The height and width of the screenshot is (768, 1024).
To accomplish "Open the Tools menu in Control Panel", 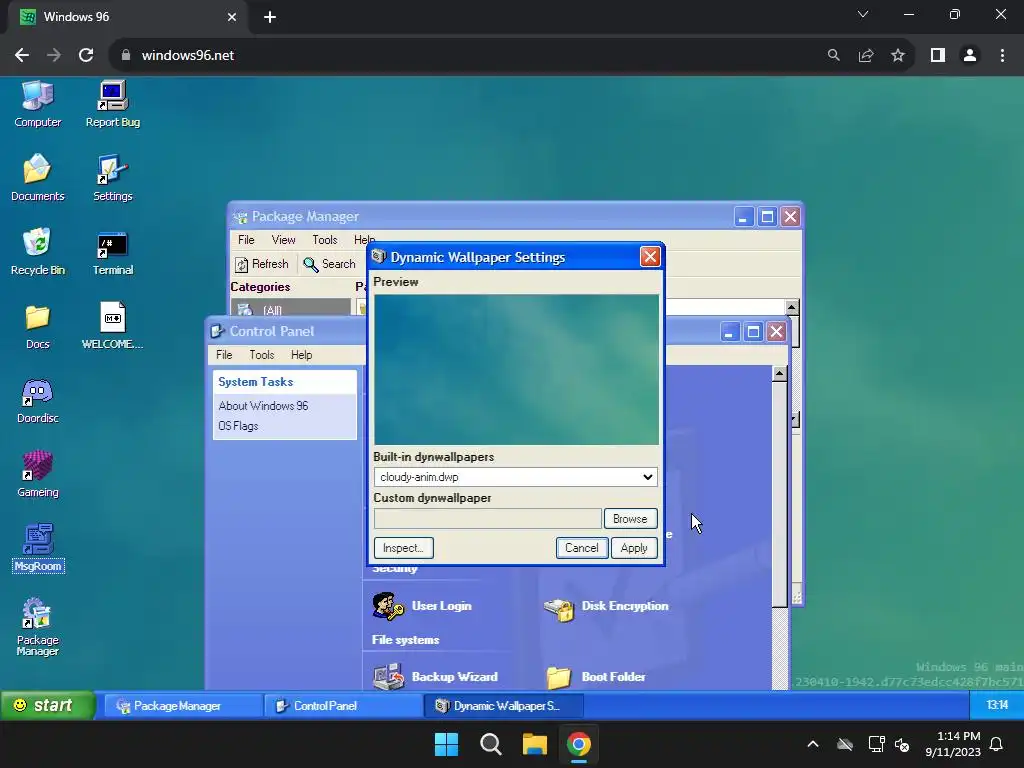I will pos(262,355).
